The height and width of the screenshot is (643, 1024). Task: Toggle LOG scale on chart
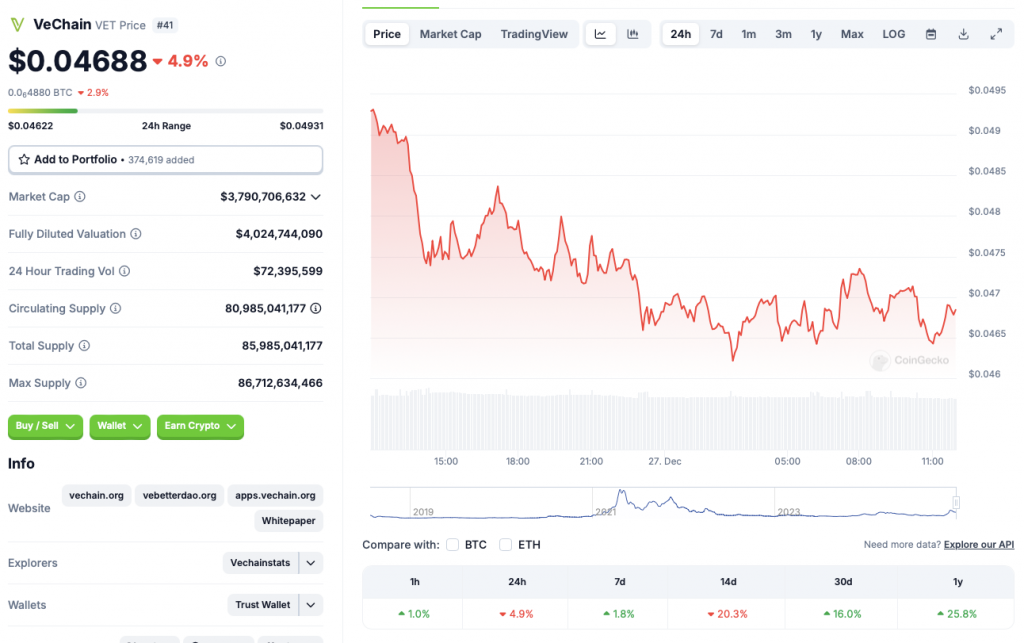click(893, 34)
